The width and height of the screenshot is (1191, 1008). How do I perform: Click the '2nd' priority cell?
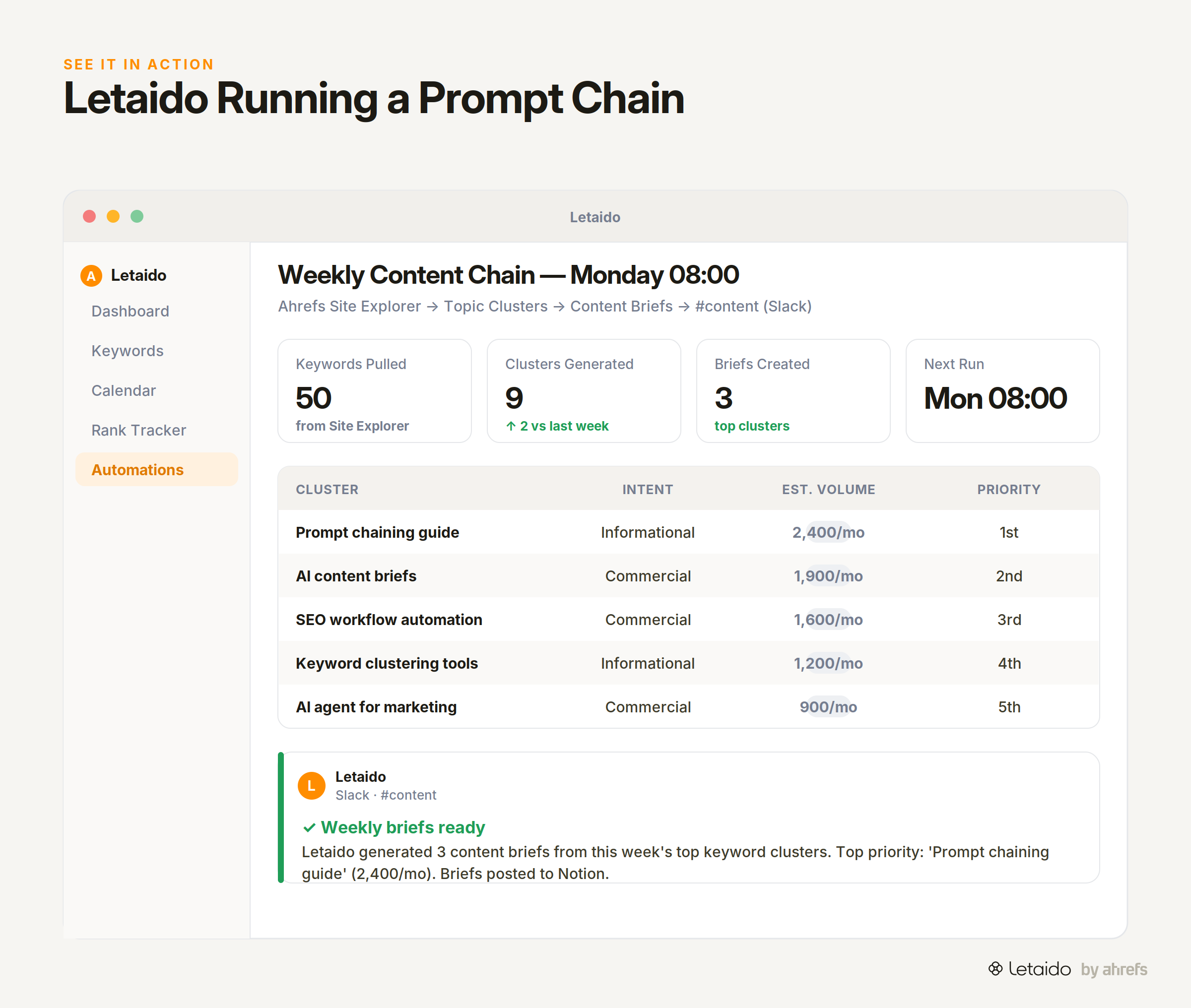click(1009, 576)
